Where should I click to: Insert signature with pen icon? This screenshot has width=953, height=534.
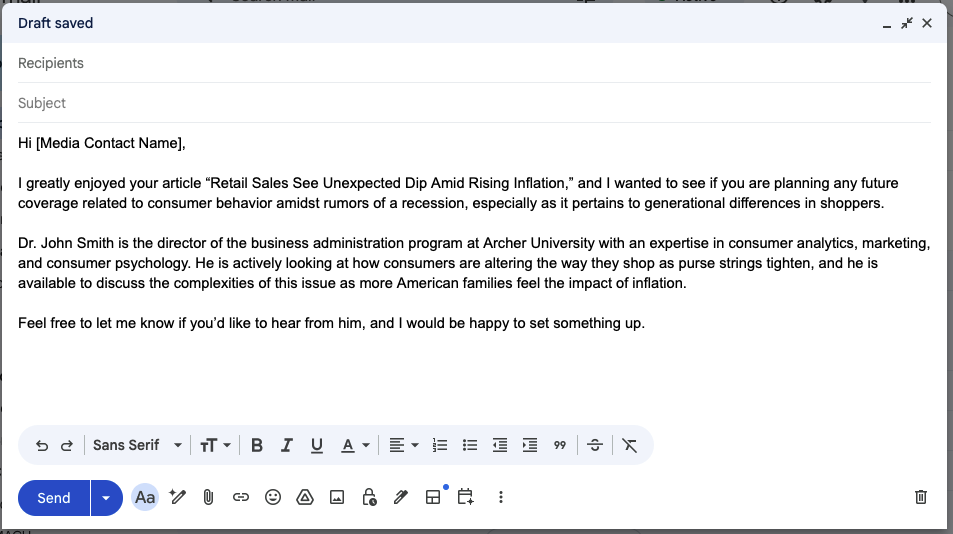(x=401, y=497)
